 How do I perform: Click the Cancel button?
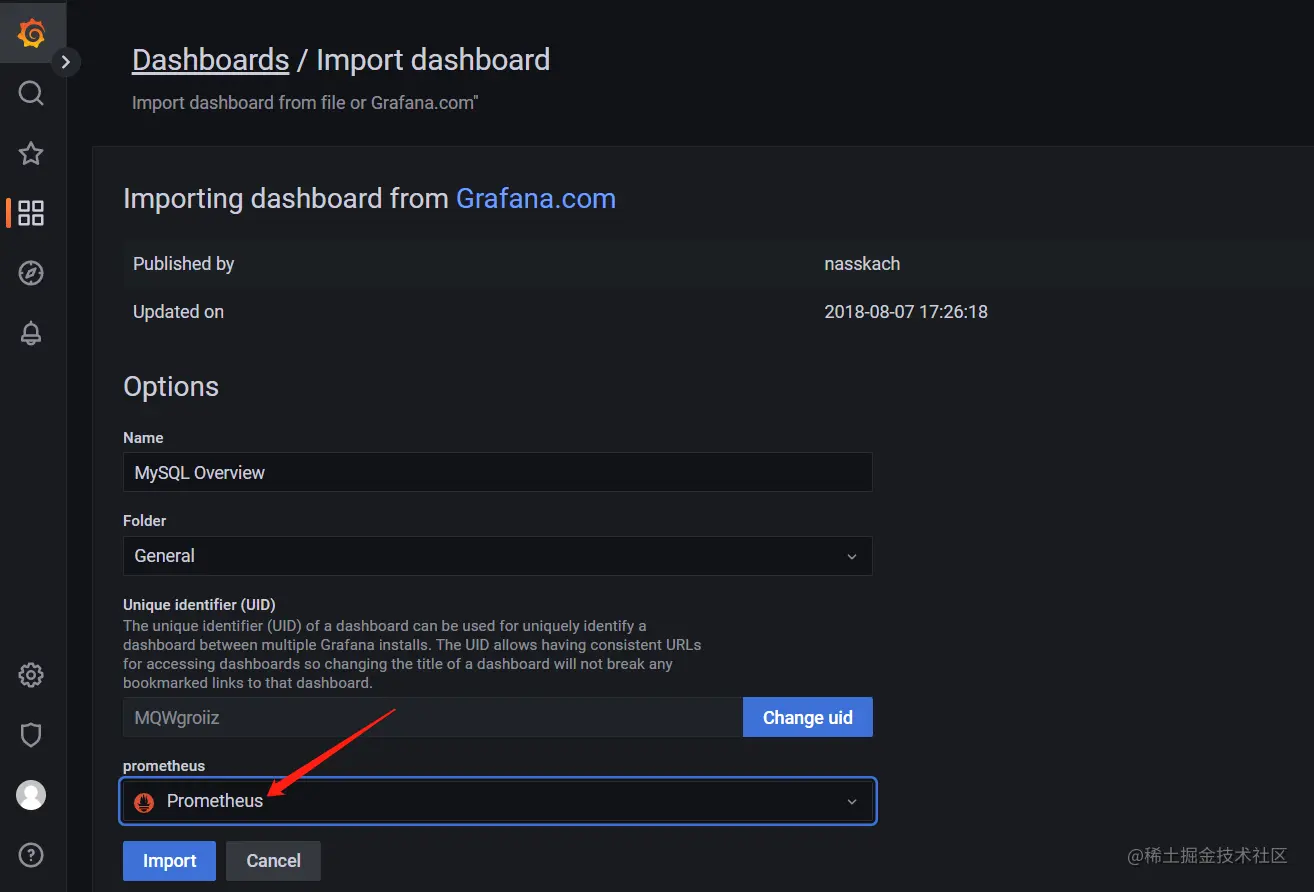[x=274, y=861]
